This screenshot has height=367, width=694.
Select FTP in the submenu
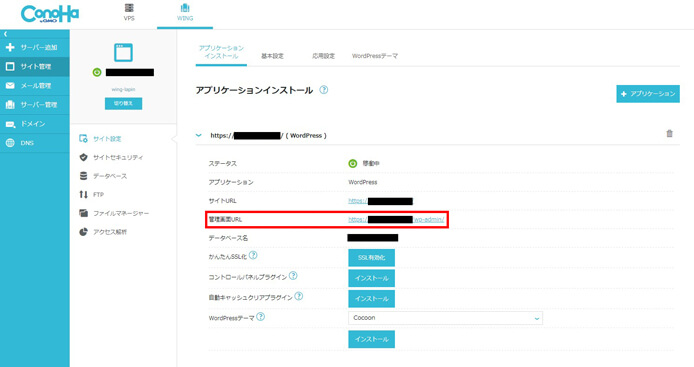point(98,194)
